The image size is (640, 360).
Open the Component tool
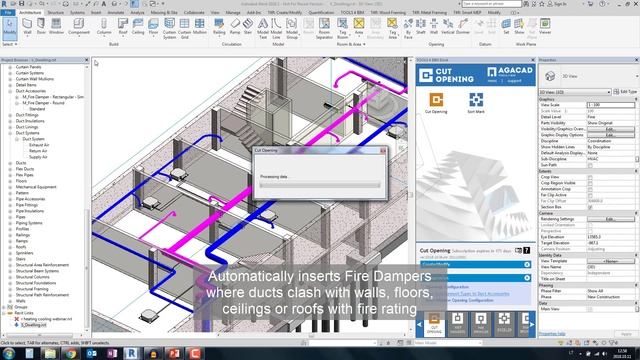point(79,27)
